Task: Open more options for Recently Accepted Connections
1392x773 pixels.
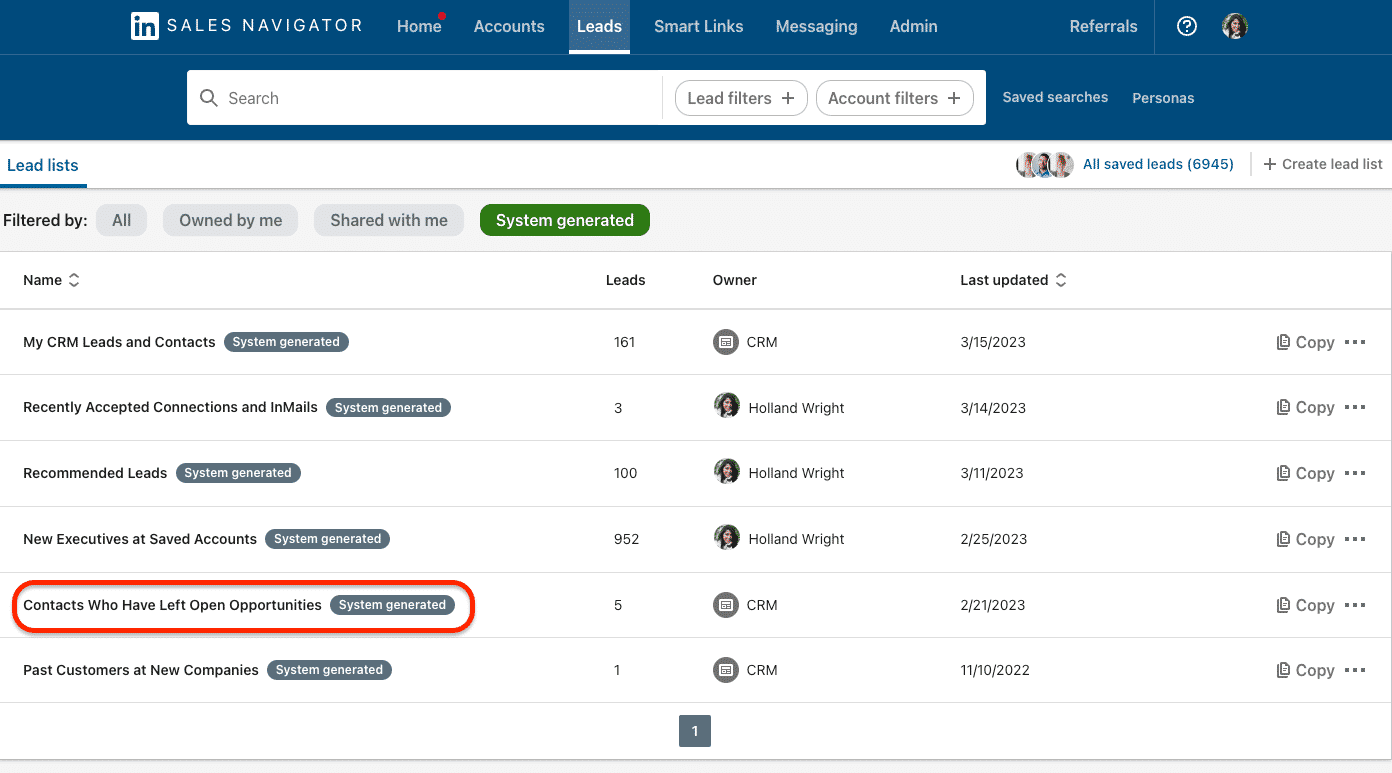Action: [x=1355, y=407]
